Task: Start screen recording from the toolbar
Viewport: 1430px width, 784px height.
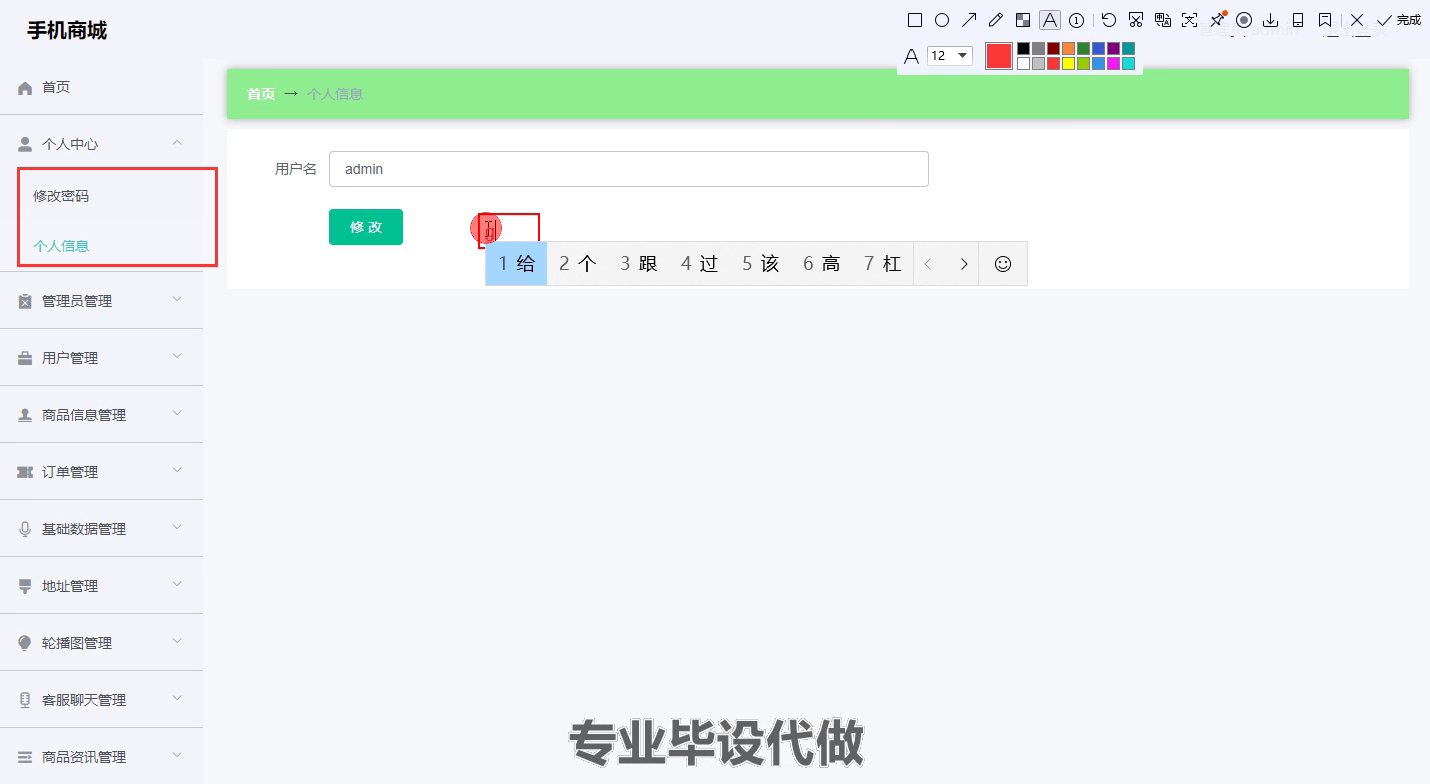Action: (x=1244, y=20)
